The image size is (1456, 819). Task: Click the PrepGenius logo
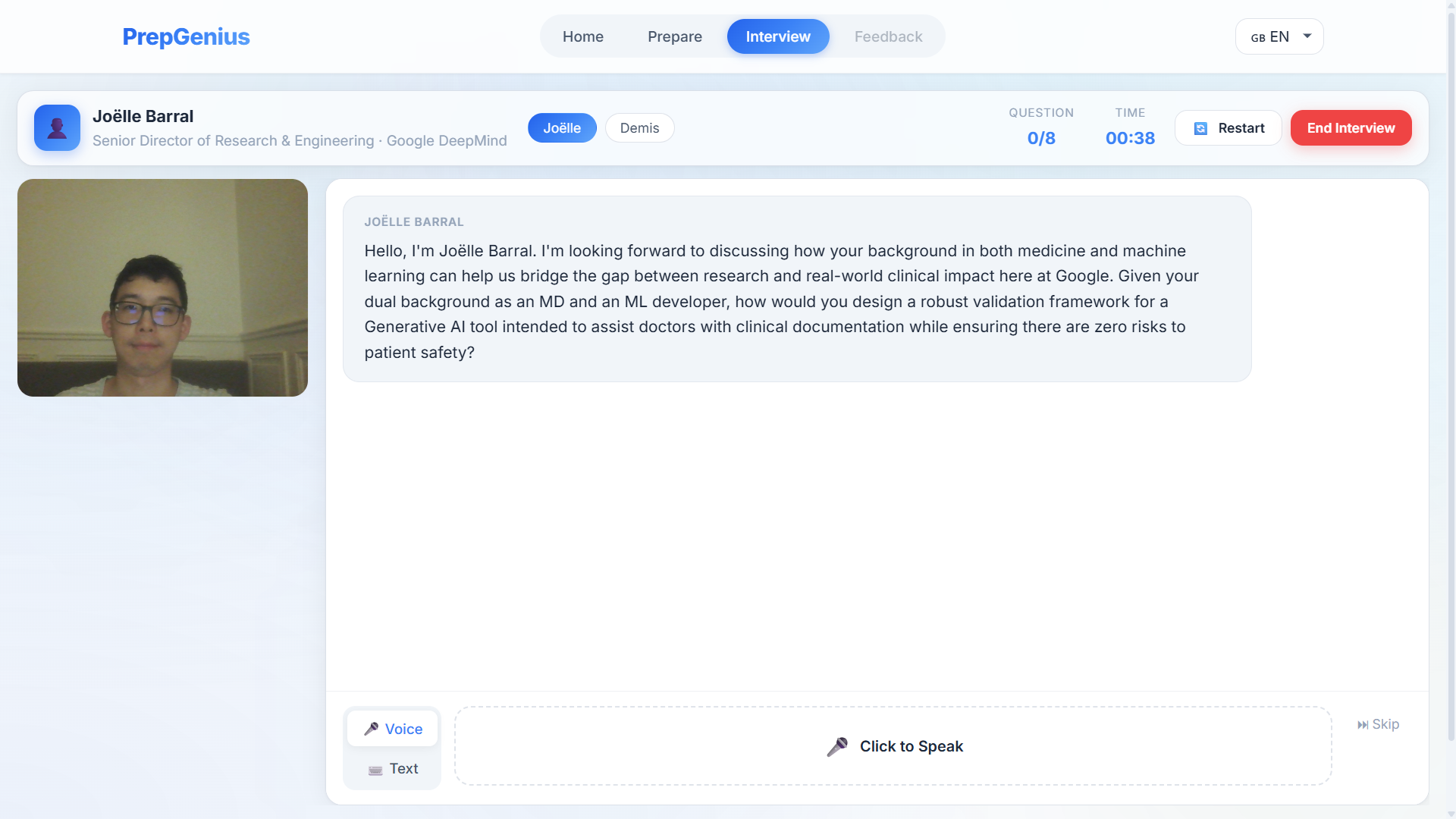coord(186,36)
